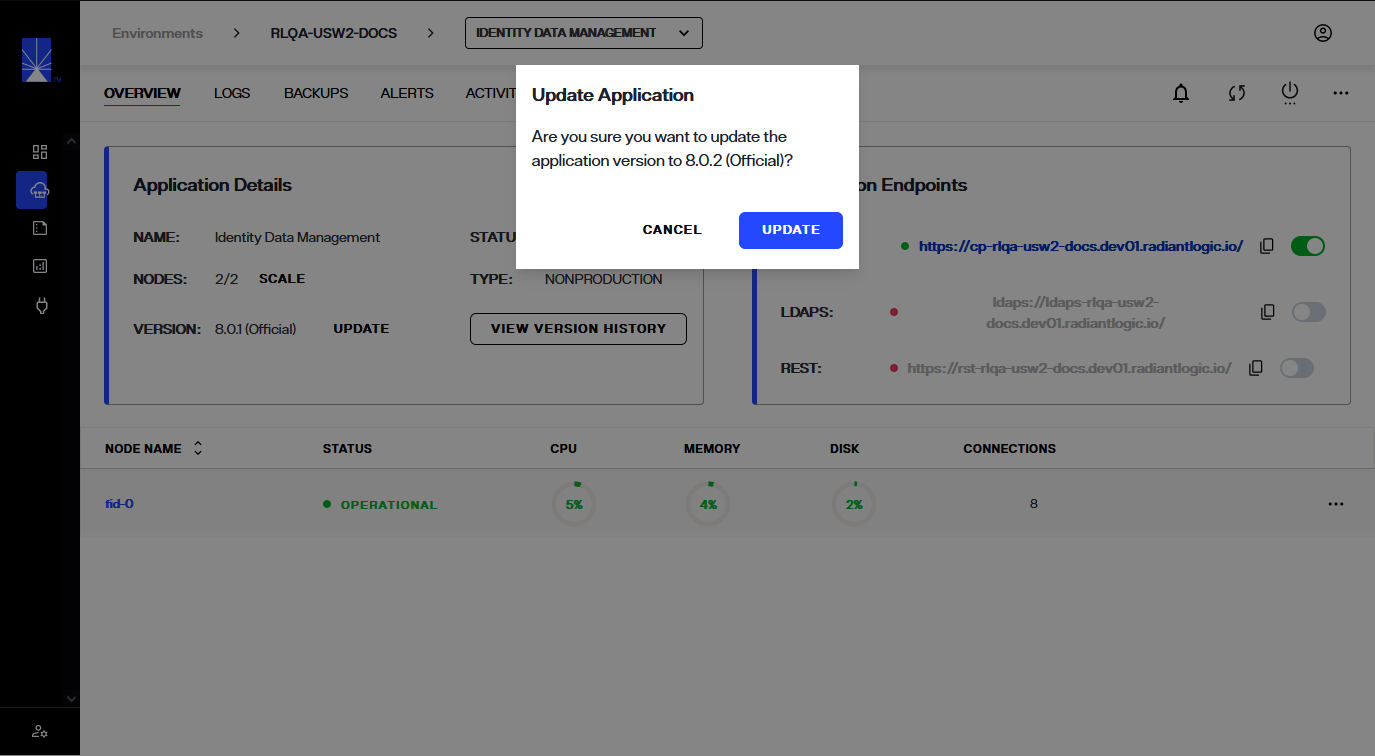The image size is (1375, 756).
Task: Switch to the LOGS tab
Action: point(232,93)
